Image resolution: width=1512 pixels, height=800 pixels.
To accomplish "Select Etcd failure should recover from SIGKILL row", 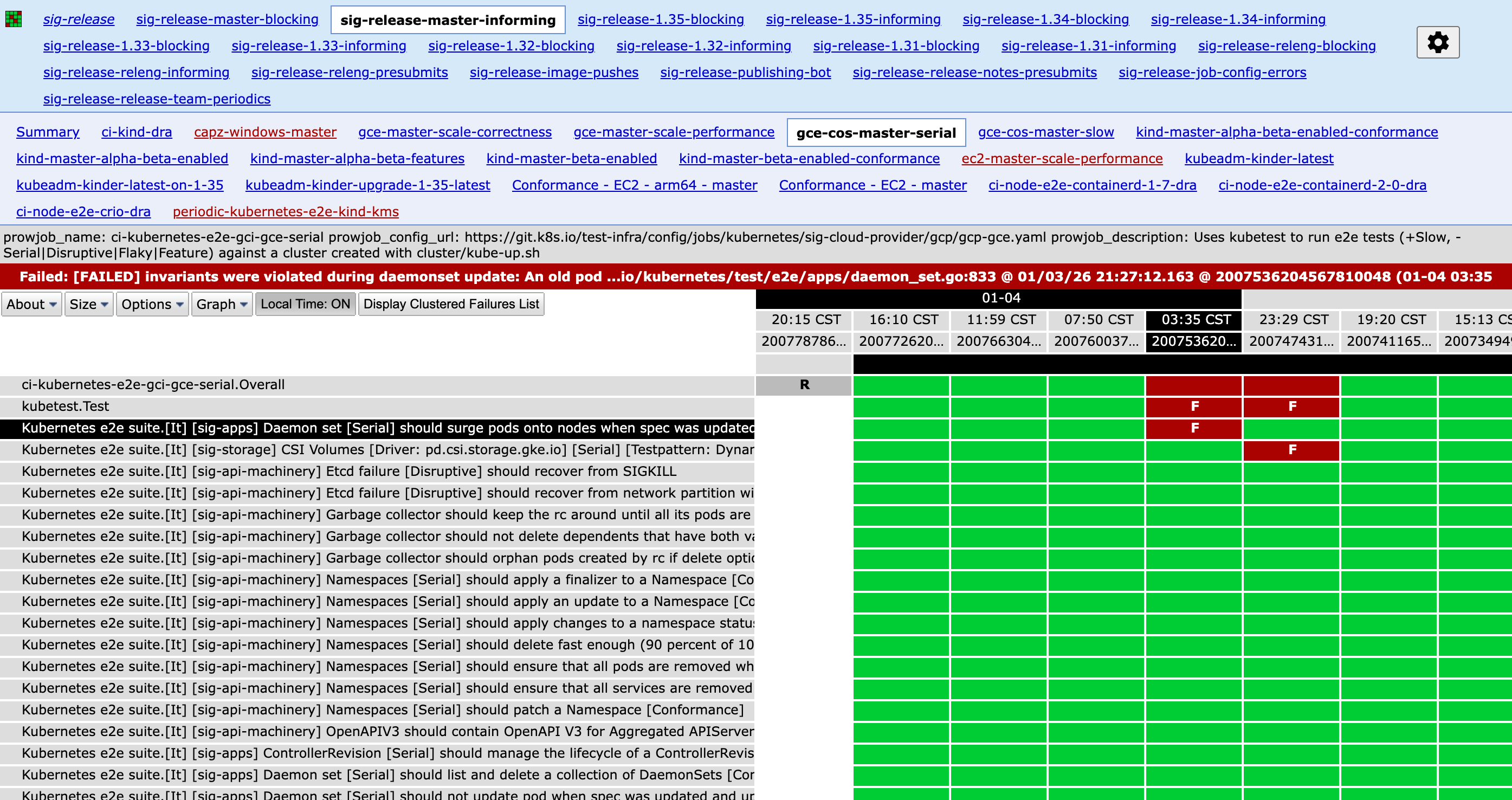I will [348, 472].
